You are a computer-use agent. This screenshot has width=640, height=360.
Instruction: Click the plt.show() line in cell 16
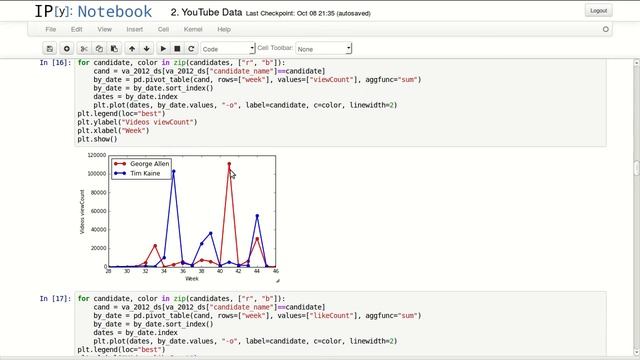97,139
